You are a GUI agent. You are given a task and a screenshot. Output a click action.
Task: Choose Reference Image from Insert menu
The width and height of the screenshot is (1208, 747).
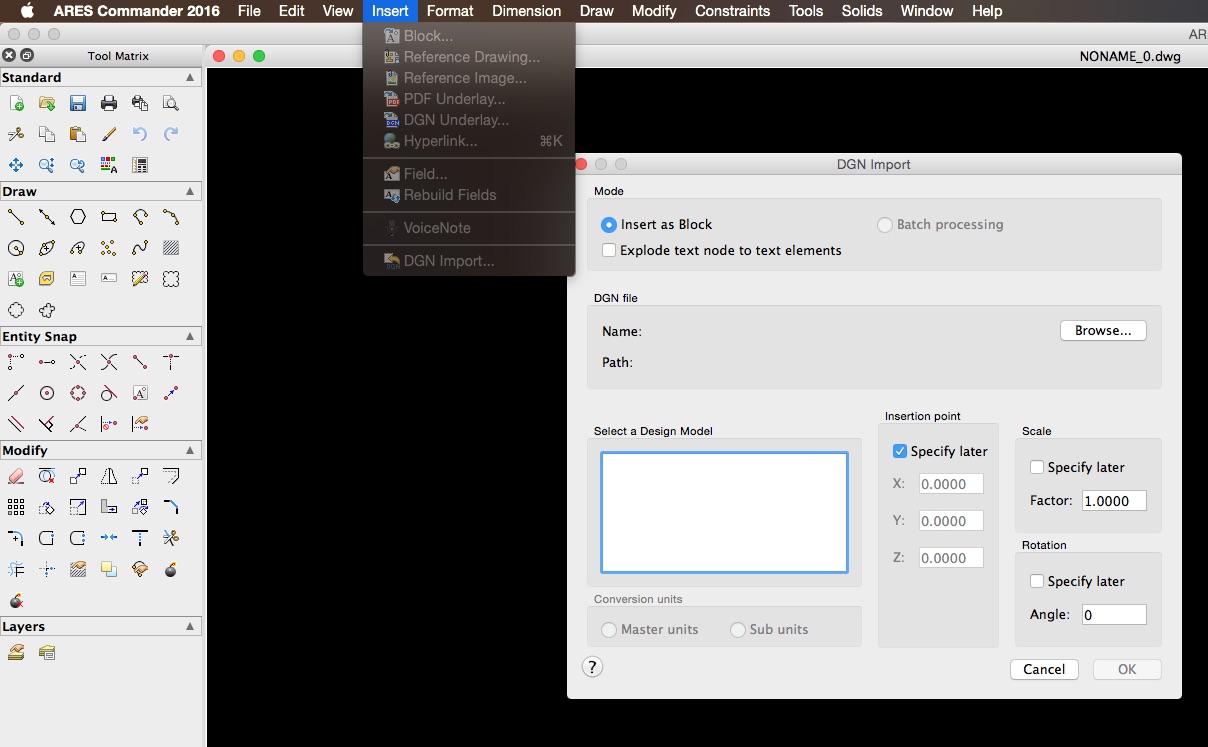coord(469,78)
